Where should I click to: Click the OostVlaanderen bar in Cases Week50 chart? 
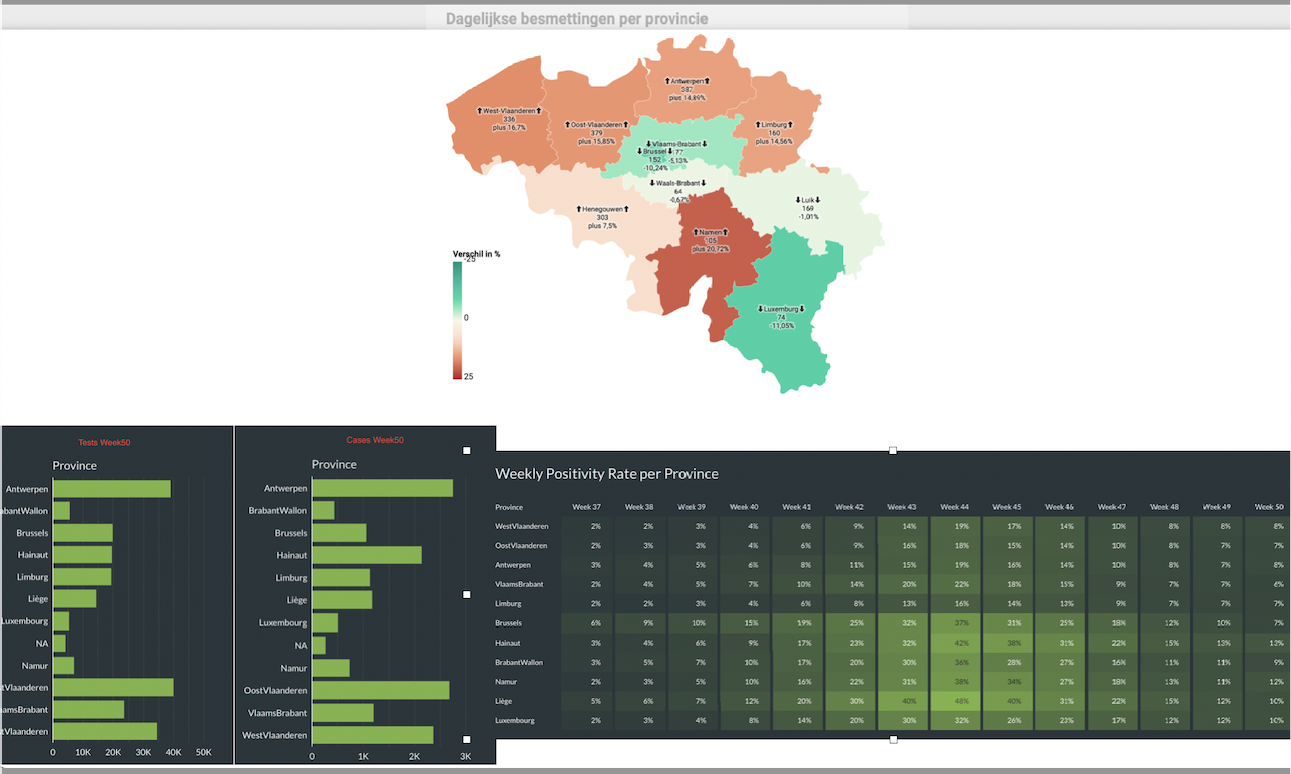click(380, 690)
